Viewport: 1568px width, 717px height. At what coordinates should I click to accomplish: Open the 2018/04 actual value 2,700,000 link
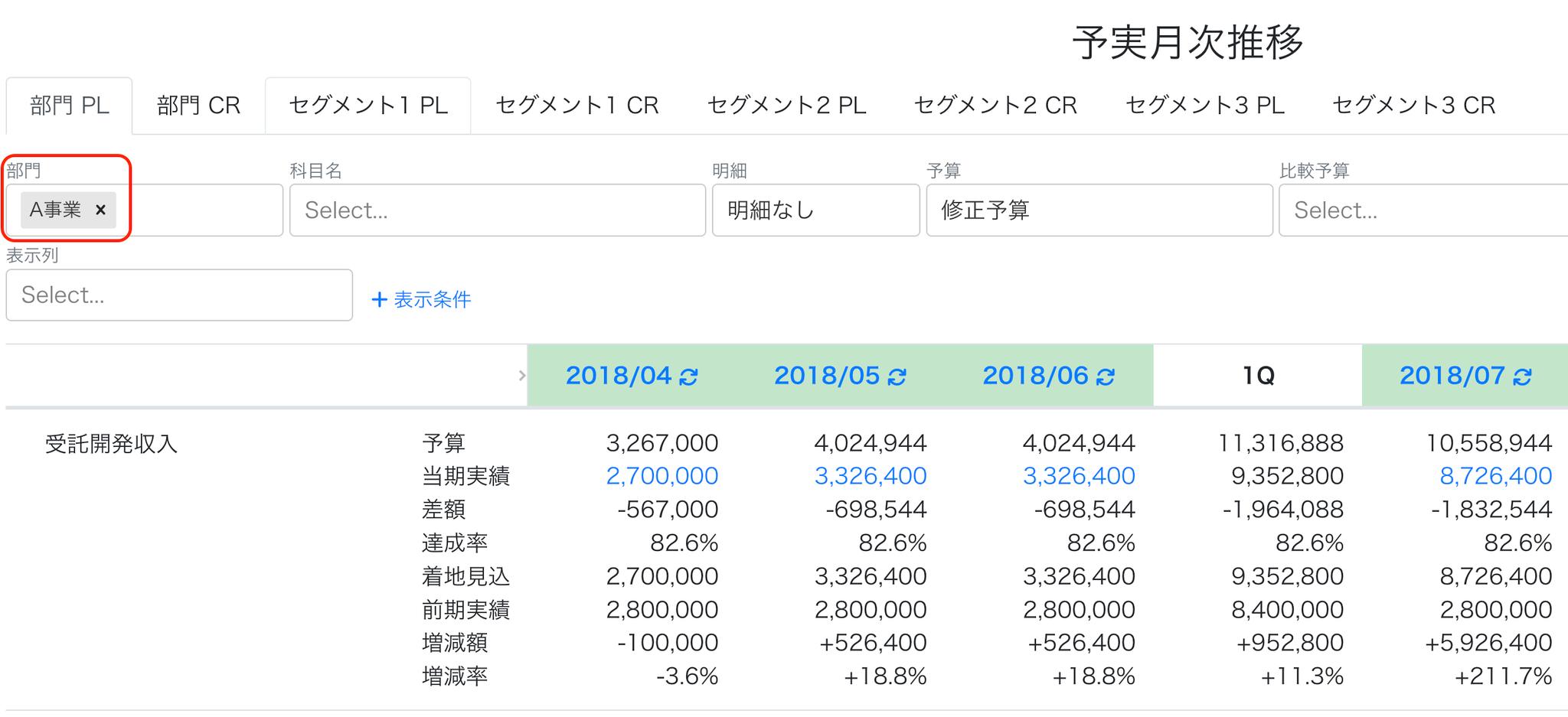[661, 476]
